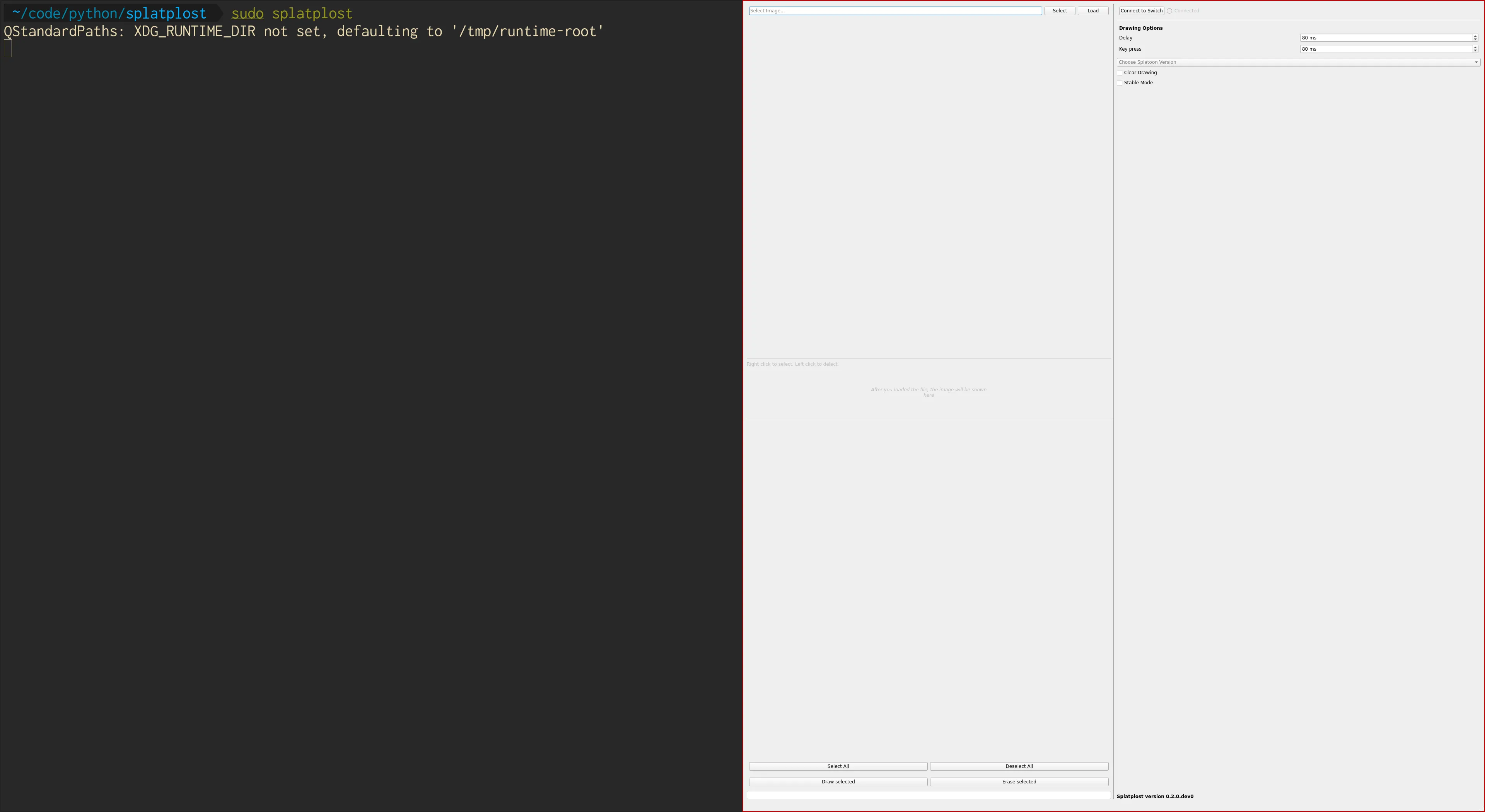1485x812 pixels.
Task: Decrease Key press with down arrow
Action: (1475, 51)
